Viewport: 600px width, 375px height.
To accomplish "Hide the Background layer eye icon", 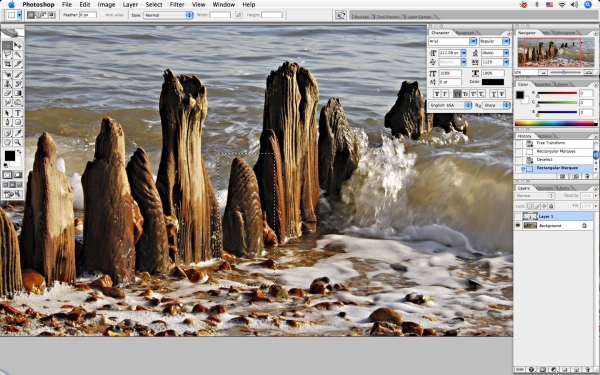I will [518, 226].
